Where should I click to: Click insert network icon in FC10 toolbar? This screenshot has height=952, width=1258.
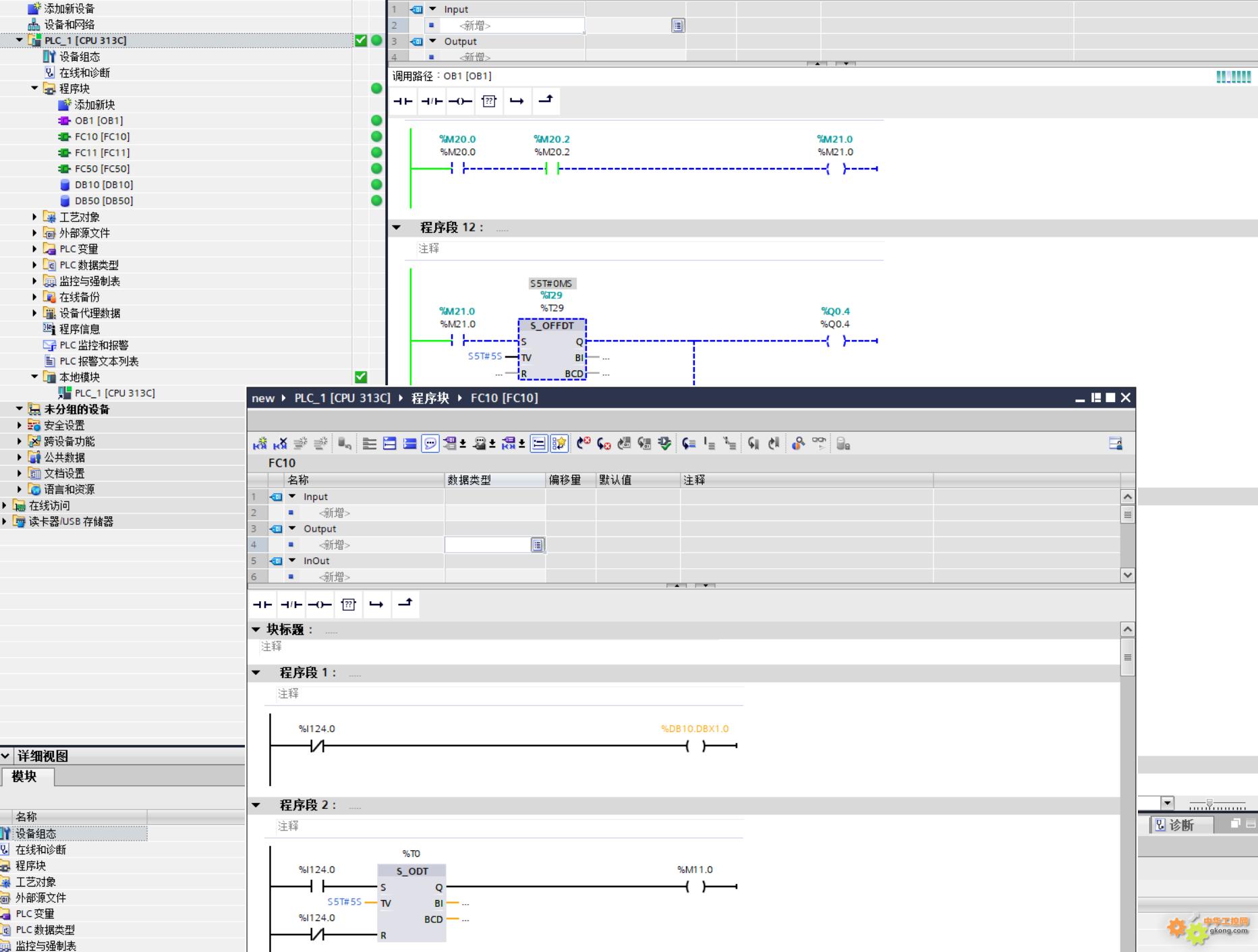260,443
